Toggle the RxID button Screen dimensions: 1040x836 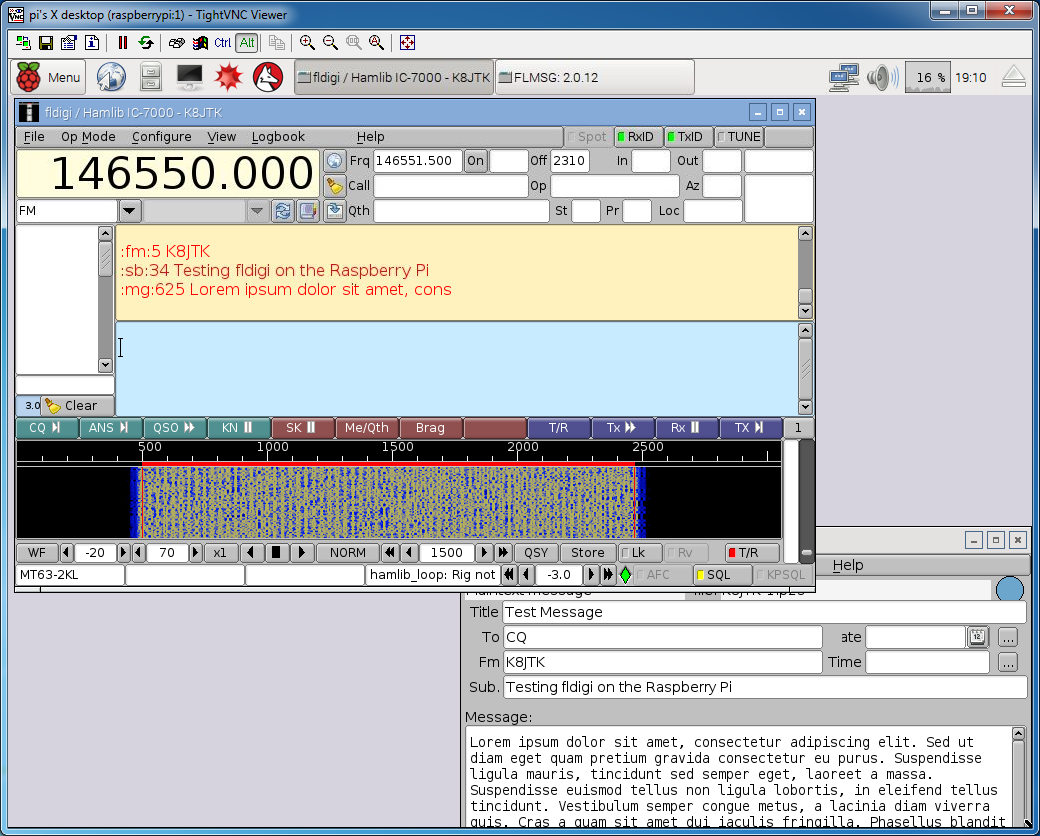tap(637, 137)
